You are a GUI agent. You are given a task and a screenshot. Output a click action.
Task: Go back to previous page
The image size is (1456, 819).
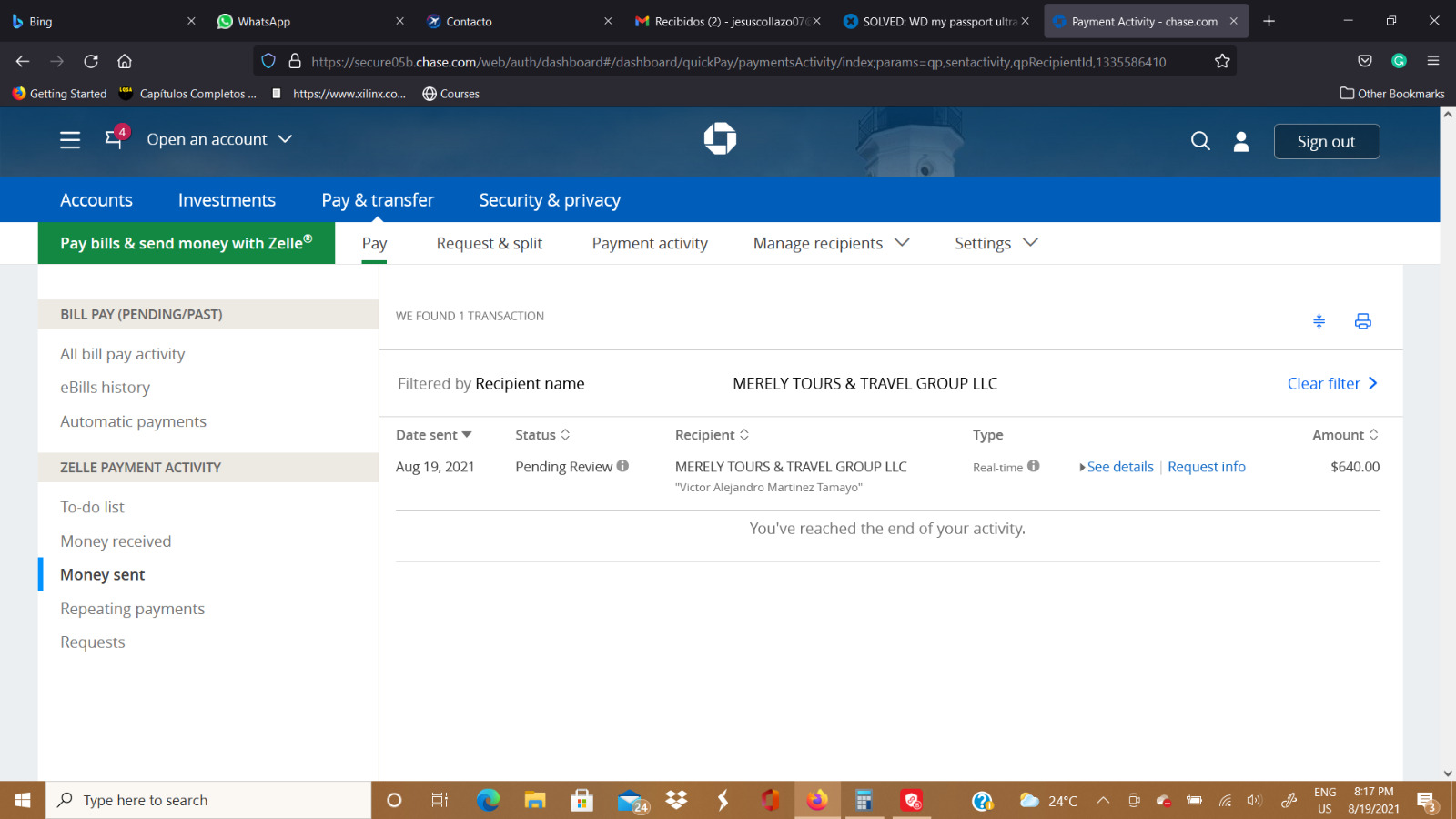(x=23, y=61)
